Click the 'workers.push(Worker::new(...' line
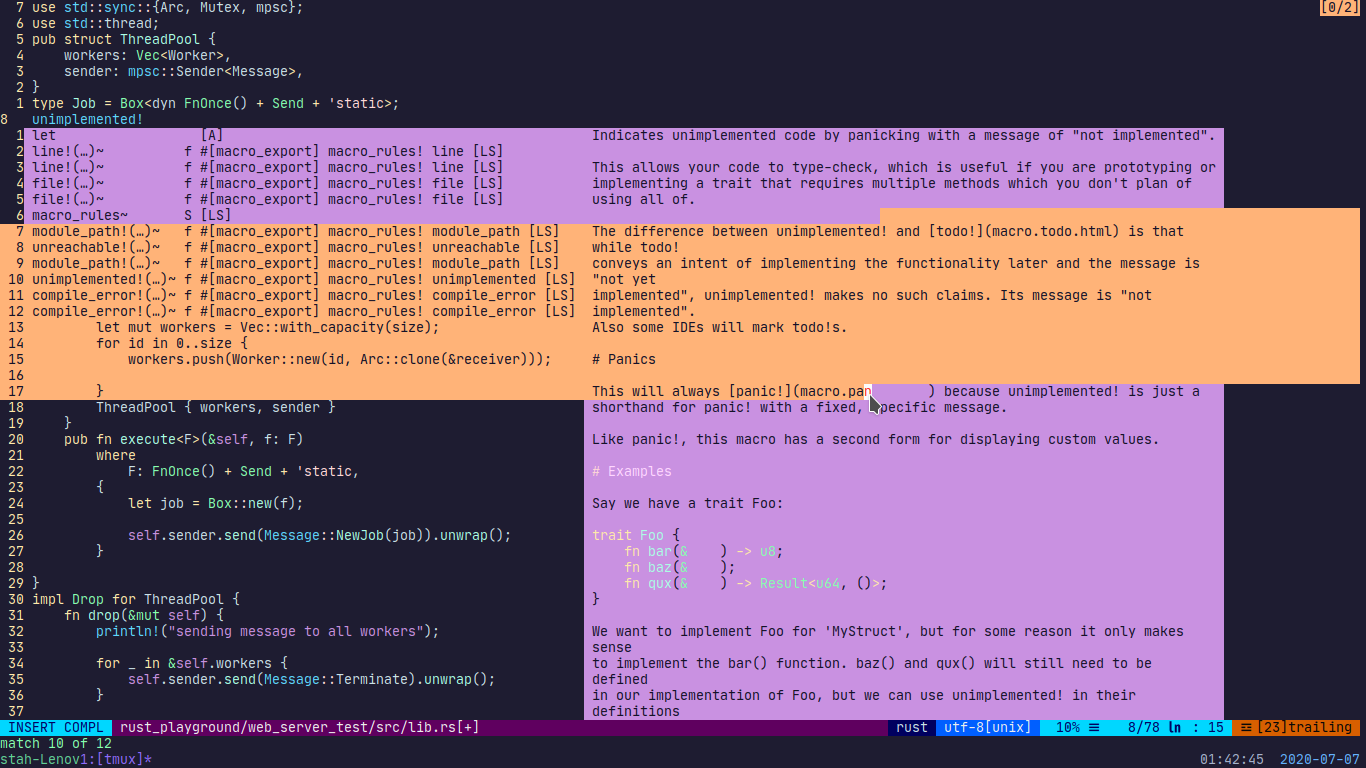The height and width of the screenshot is (768, 1366). point(340,359)
